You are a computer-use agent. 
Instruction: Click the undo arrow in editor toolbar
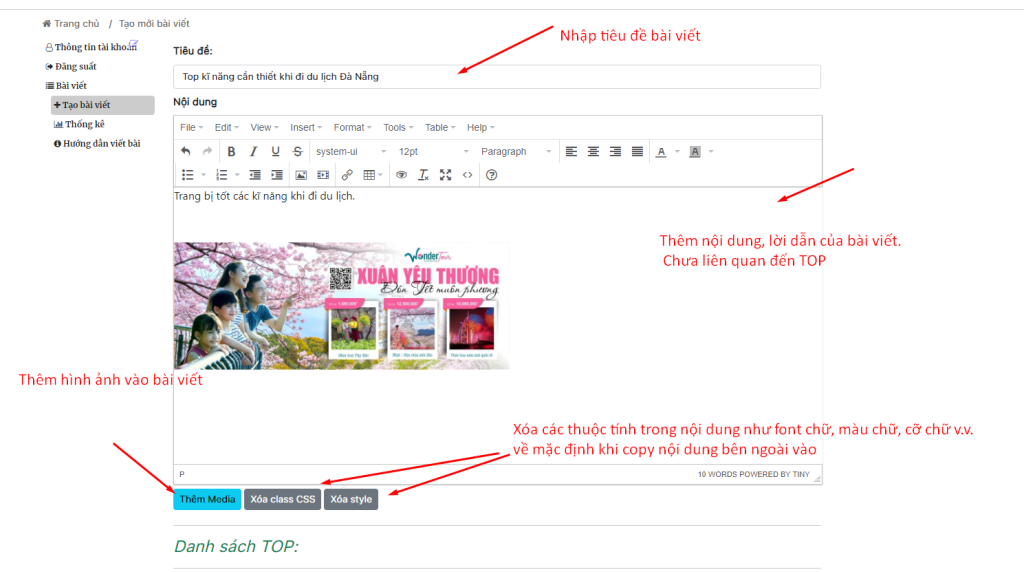[x=186, y=152]
